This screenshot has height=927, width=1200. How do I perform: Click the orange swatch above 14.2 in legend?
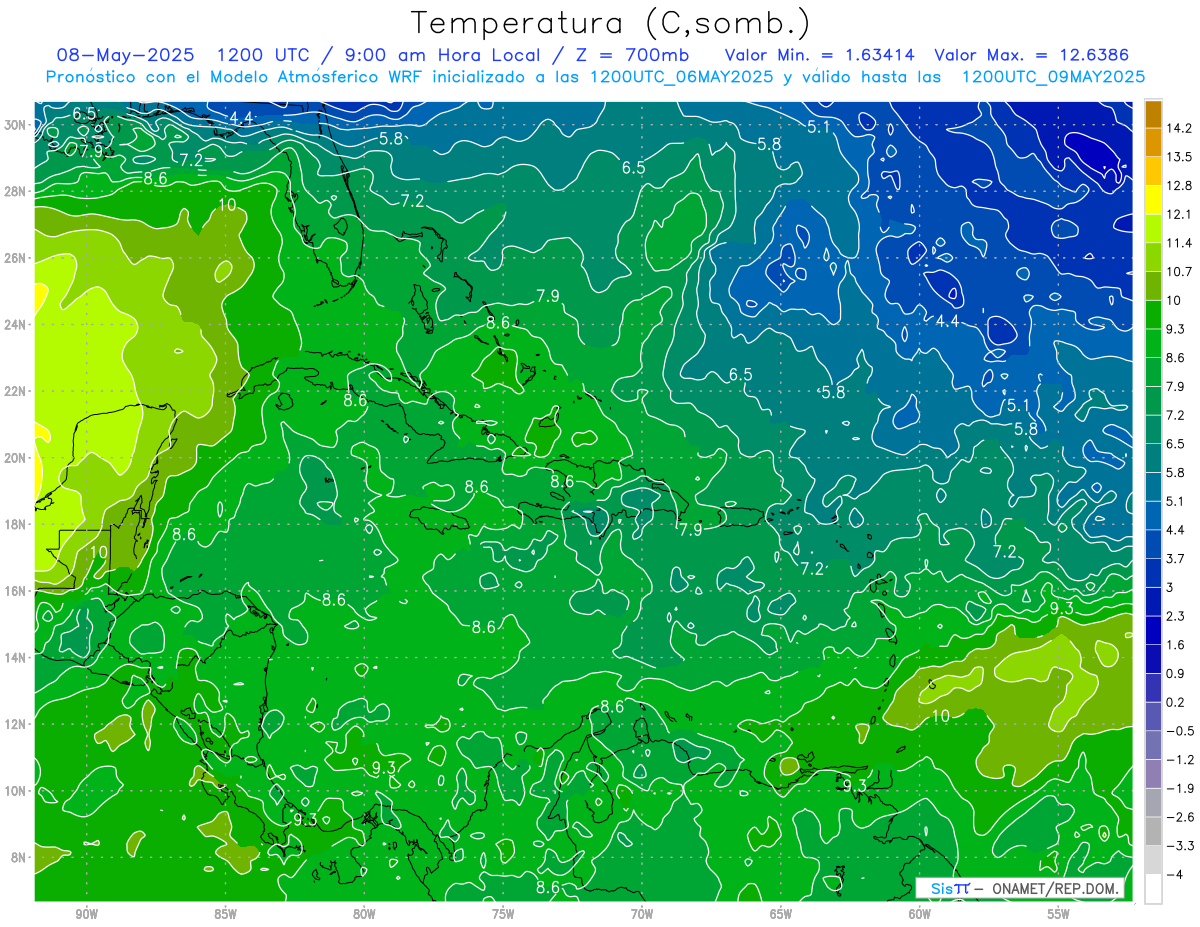coord(1153,114)
